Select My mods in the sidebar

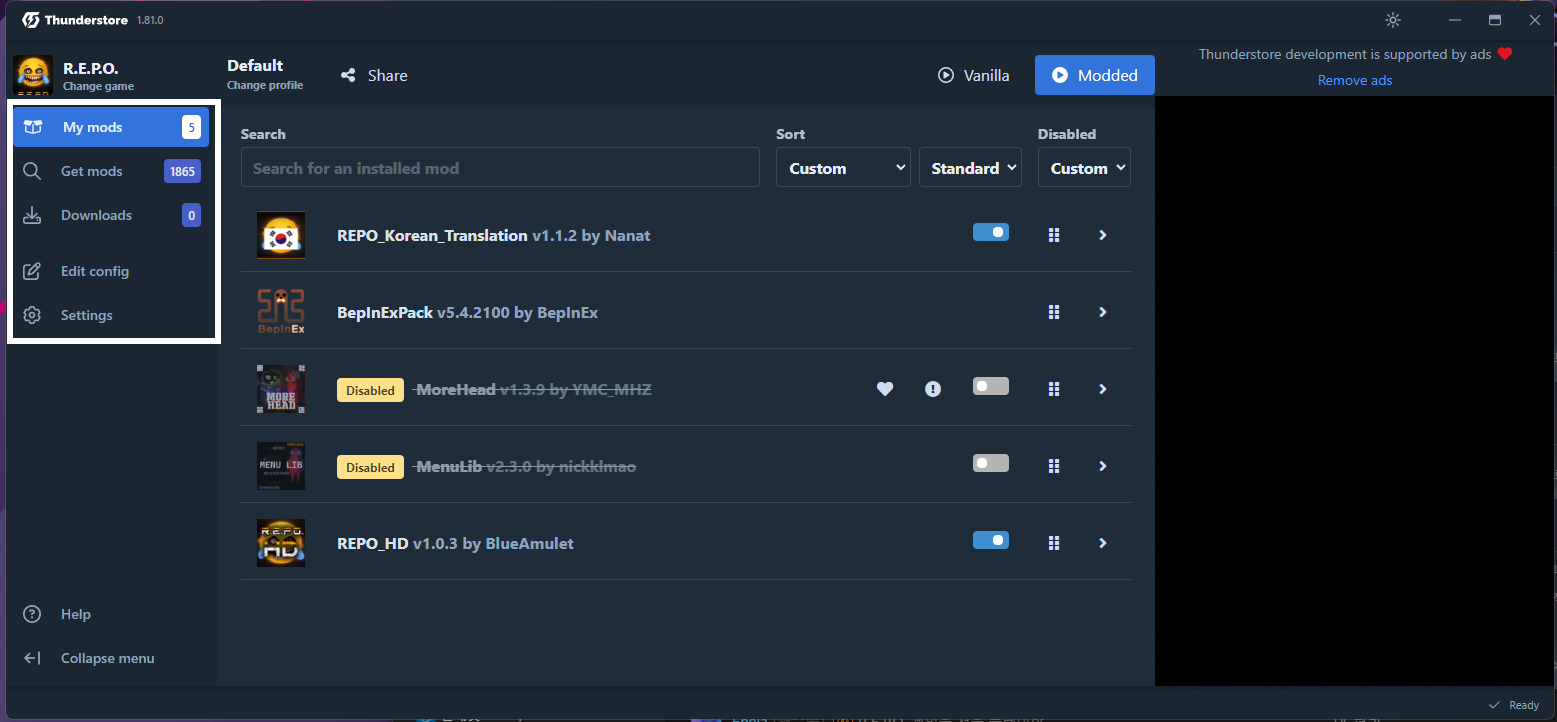point(111,127)
